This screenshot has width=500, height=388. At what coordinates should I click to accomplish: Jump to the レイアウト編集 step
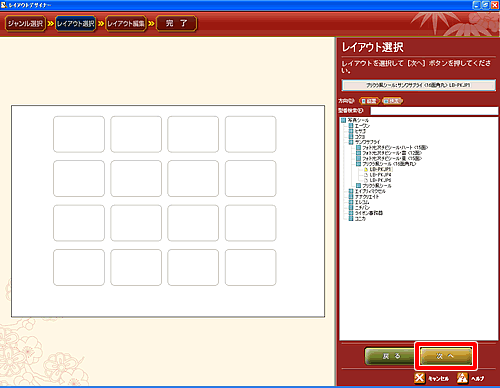tap(126, 24)
